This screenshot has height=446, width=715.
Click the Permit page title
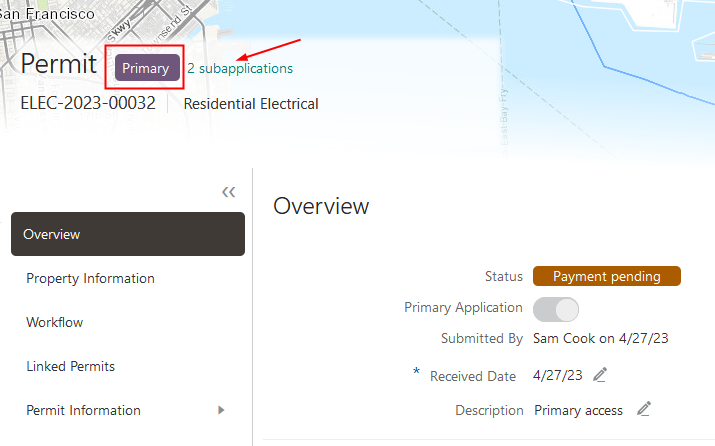(59, 65)
